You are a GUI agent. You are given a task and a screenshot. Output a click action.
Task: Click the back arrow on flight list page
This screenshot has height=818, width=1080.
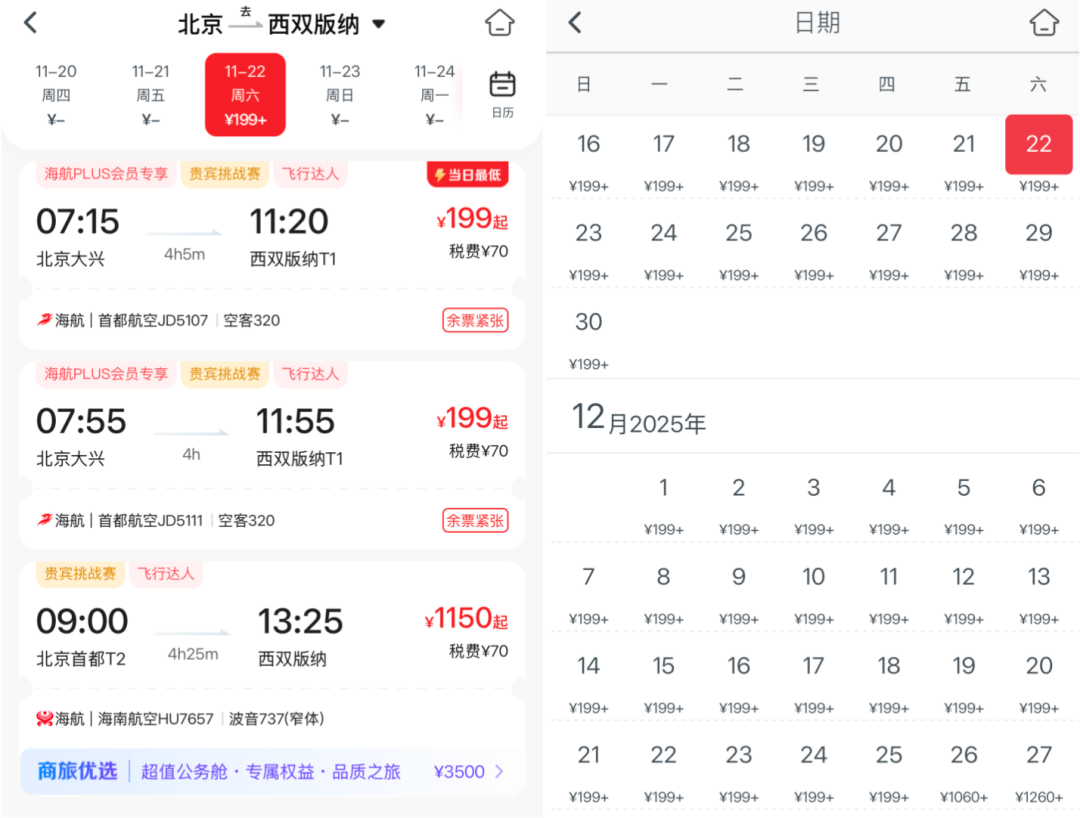pyautogui.click(x=29, y=22)
